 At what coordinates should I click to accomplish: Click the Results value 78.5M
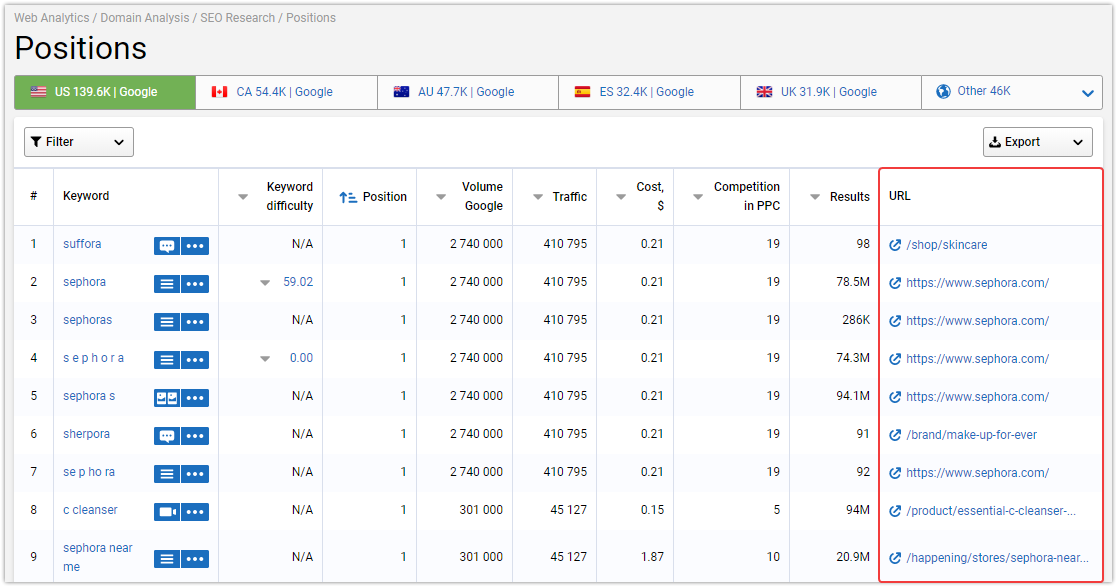click(x=853, y=282)
